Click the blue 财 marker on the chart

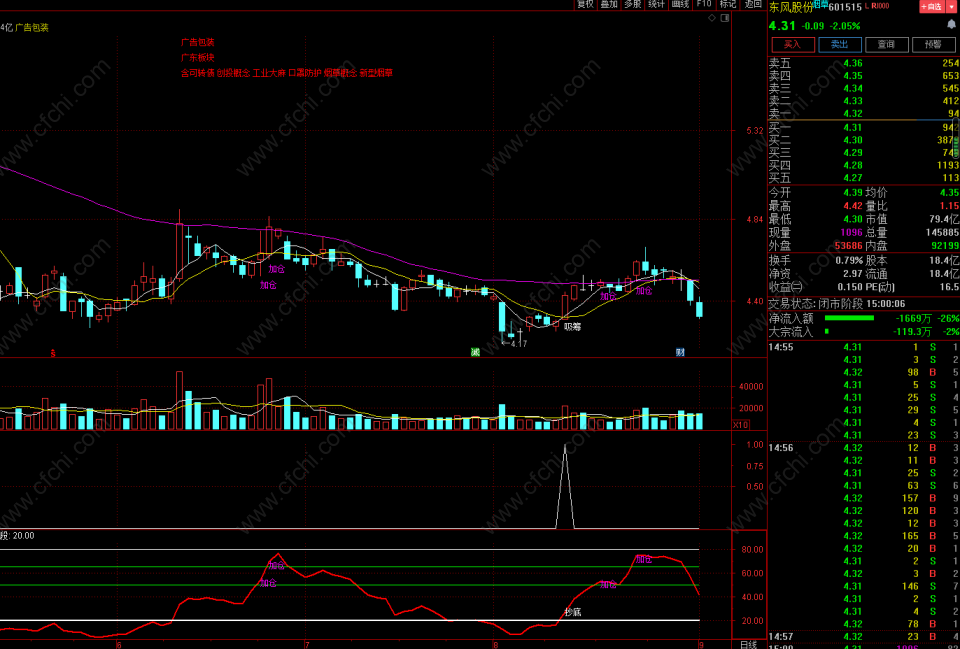coord(680,351)
